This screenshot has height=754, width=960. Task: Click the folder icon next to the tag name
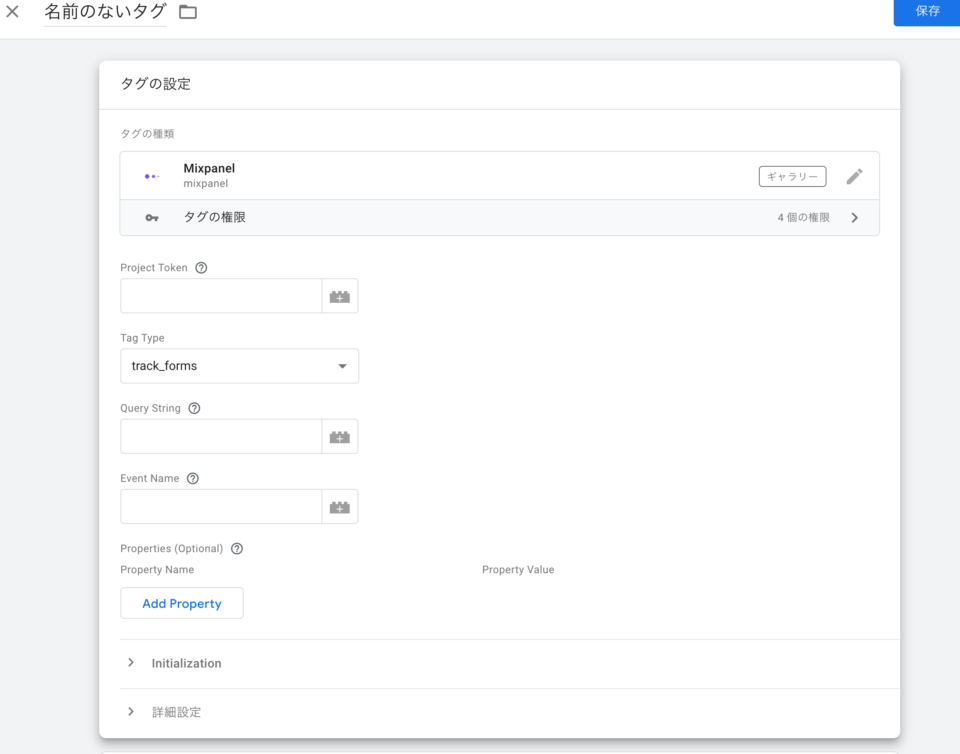pyautogui.click(x=186, y=13)
